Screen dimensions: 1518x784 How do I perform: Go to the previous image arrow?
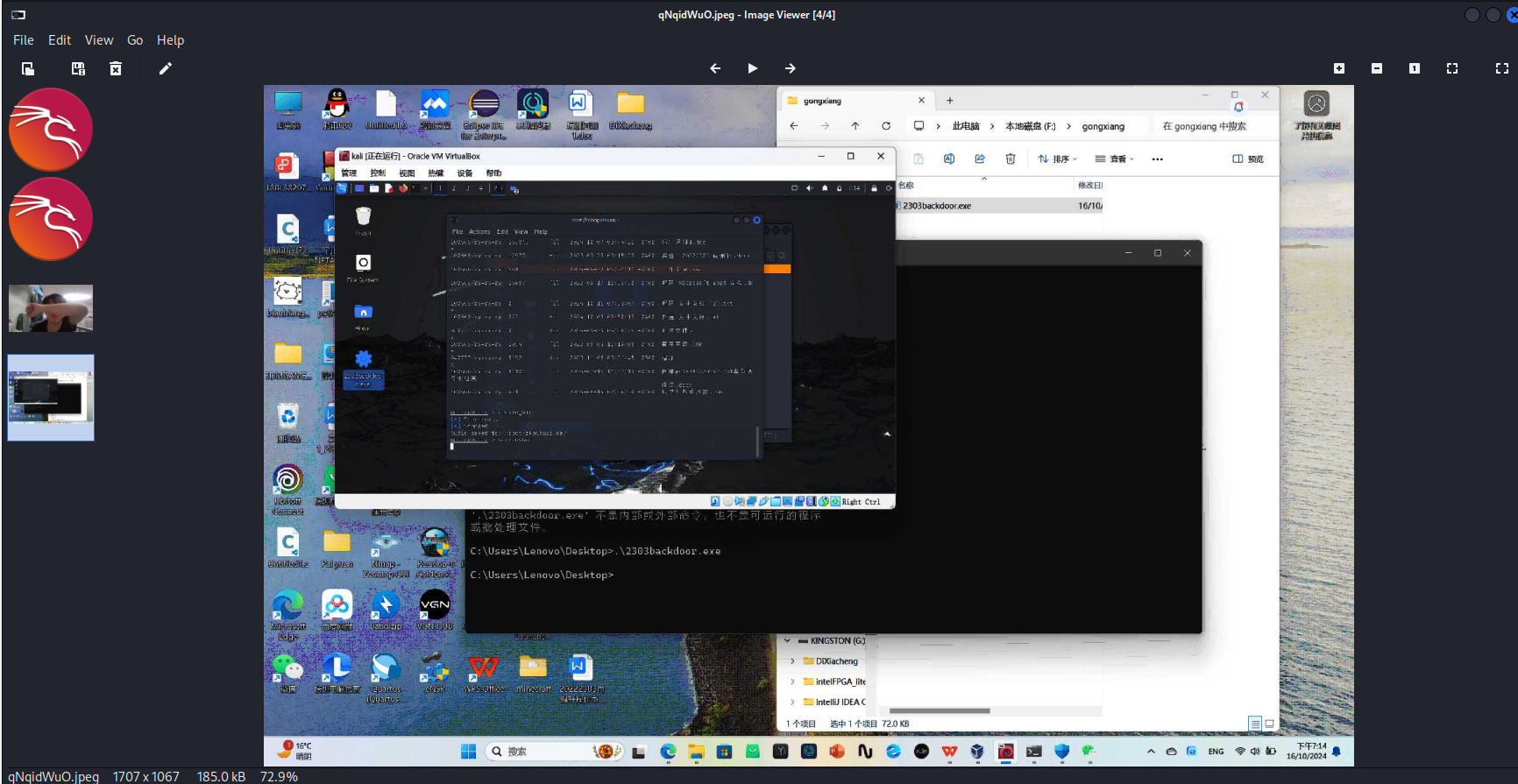[x=715, y=68]
